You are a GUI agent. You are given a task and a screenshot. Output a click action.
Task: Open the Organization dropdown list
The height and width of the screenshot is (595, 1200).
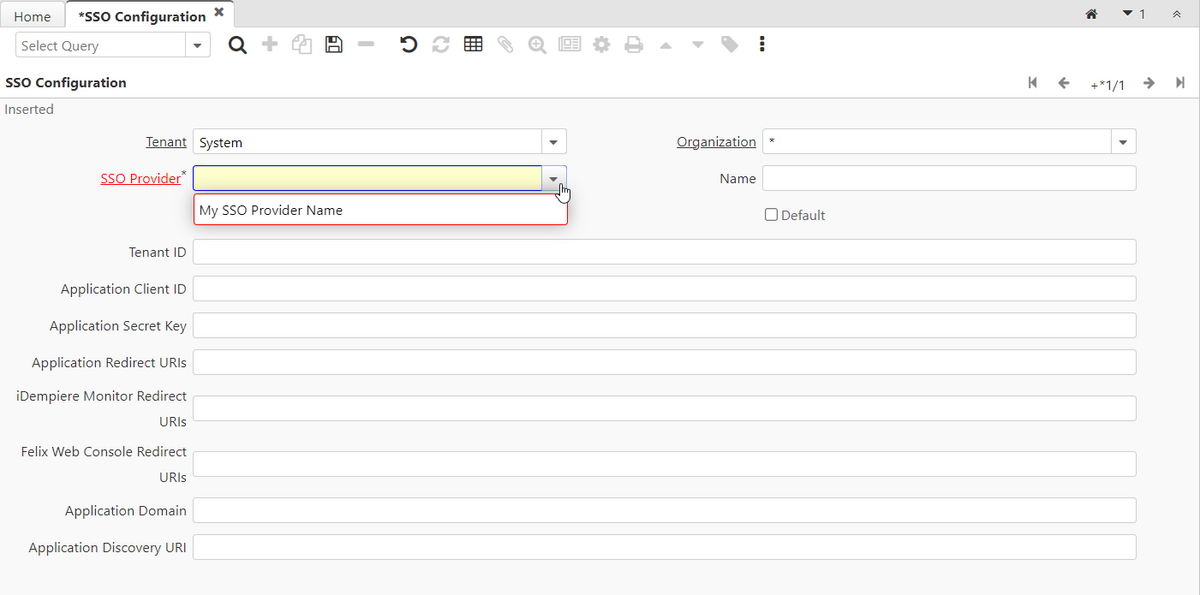[1124, 142]
